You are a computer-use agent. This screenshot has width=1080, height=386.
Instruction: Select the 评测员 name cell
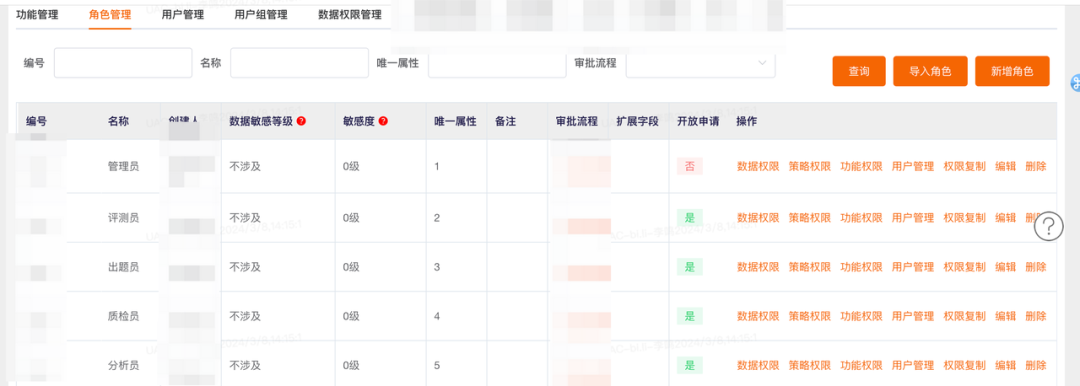(x=123, y=218)
